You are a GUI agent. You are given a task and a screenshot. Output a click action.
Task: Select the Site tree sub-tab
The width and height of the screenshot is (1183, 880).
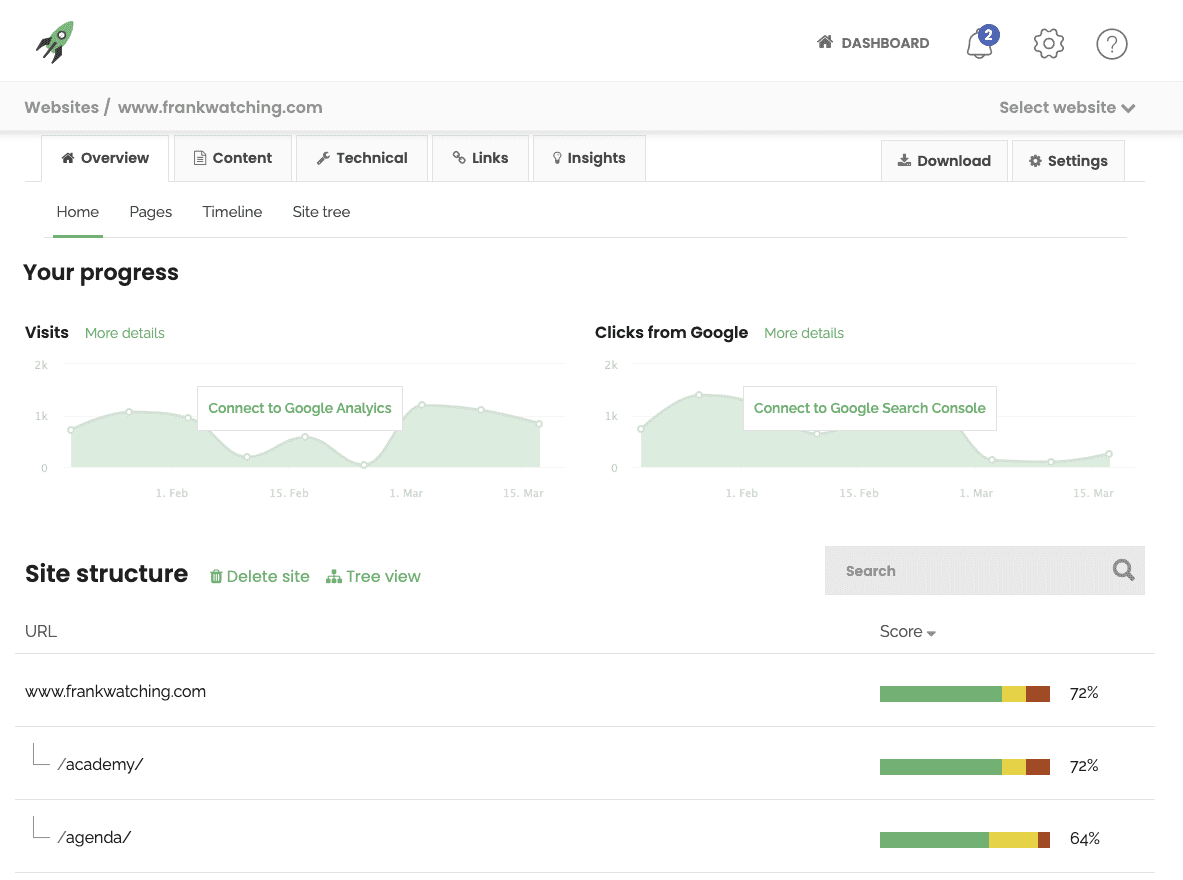pos(321,212)
